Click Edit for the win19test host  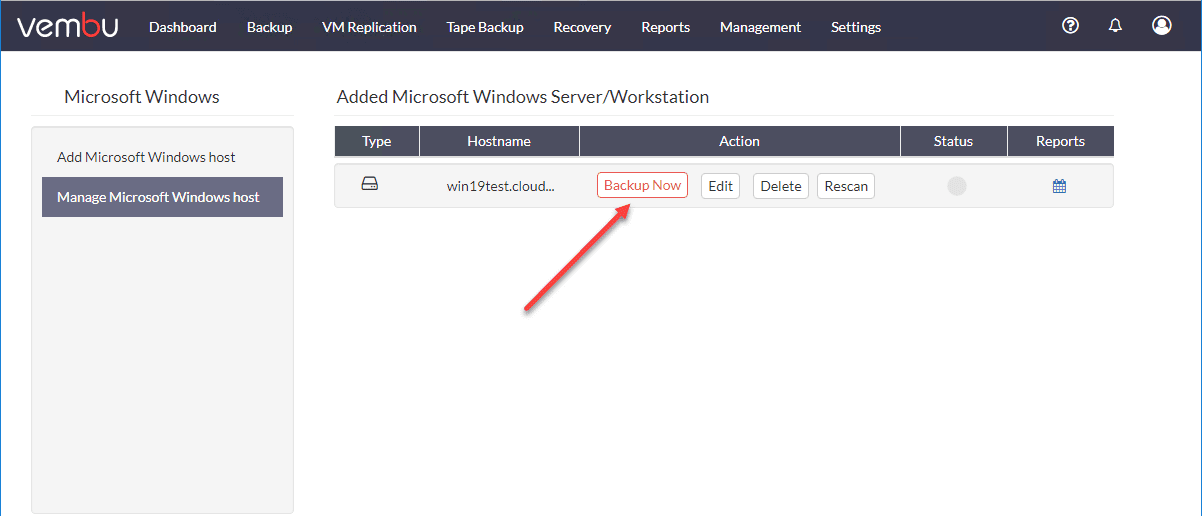(x=721, y=186)
